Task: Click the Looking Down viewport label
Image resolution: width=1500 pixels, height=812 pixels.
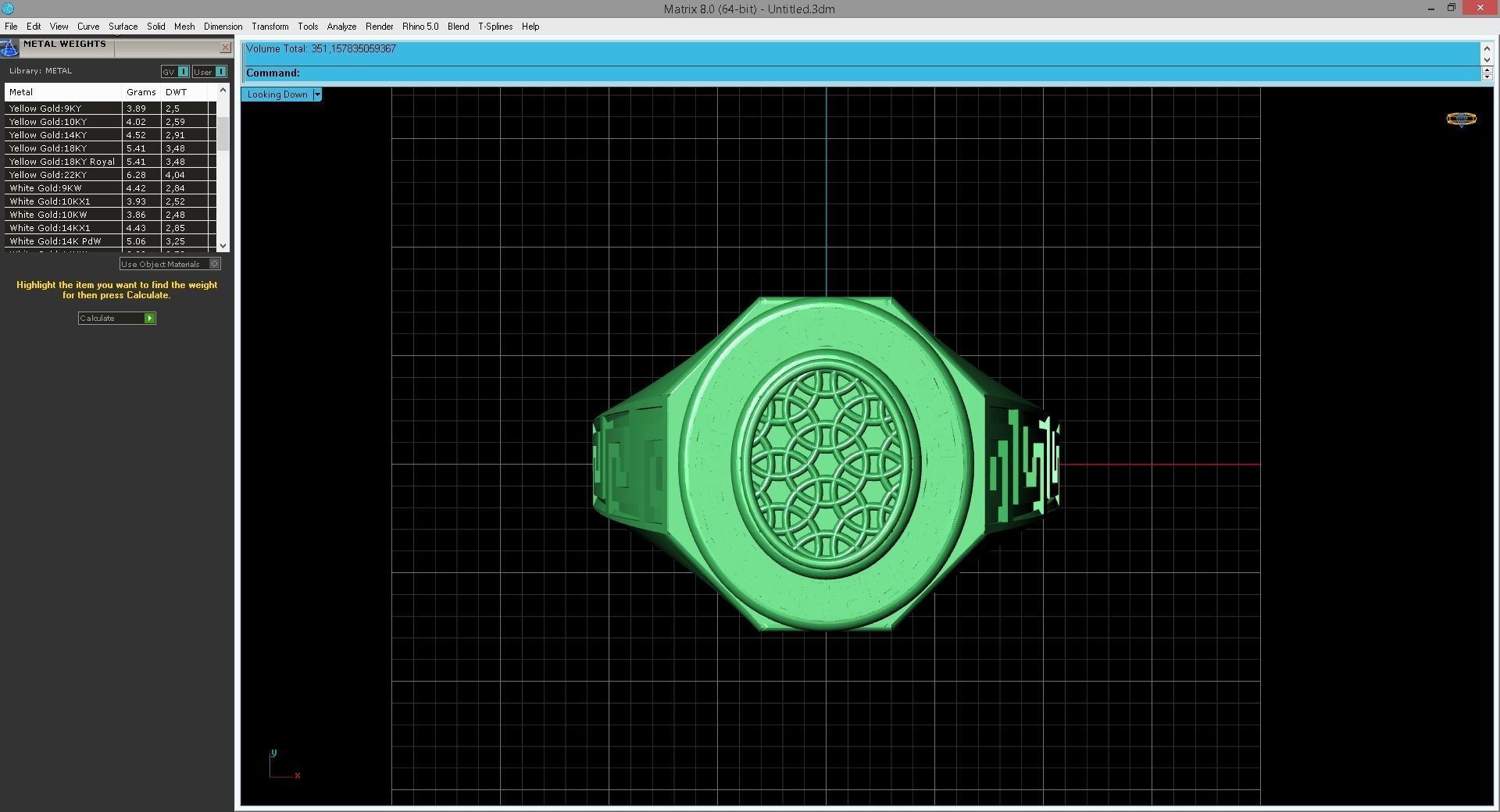Action: [x=277, y=94]
